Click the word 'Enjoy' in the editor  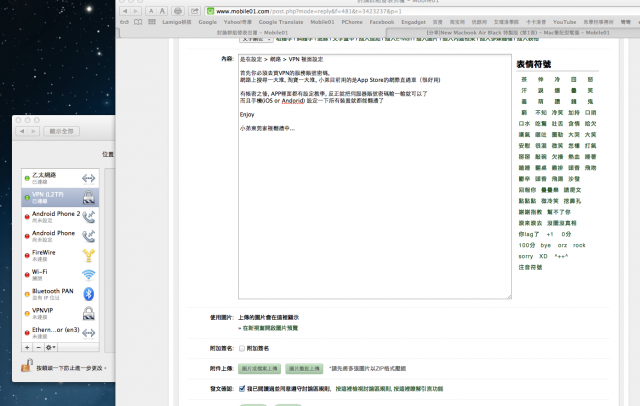point(247,115)
